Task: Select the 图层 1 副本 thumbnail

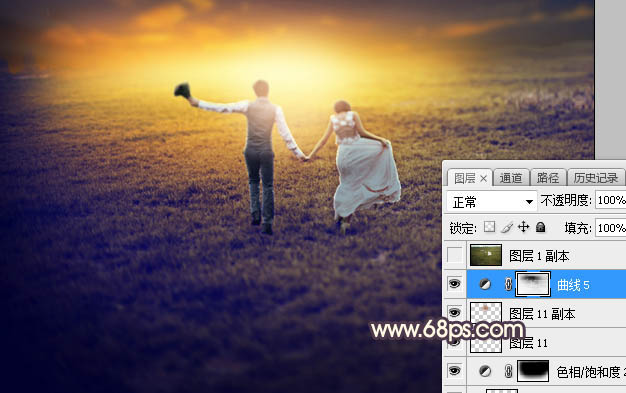Action: click(486, 255)
